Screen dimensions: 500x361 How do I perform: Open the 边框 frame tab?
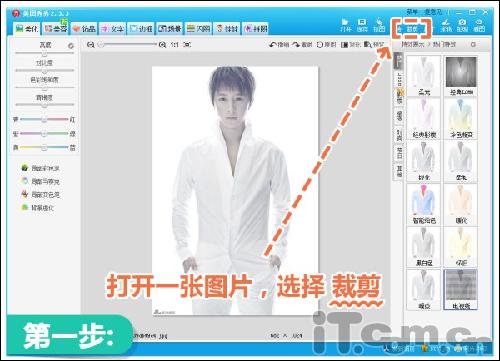pyautogui.click(x=141, y=29)
